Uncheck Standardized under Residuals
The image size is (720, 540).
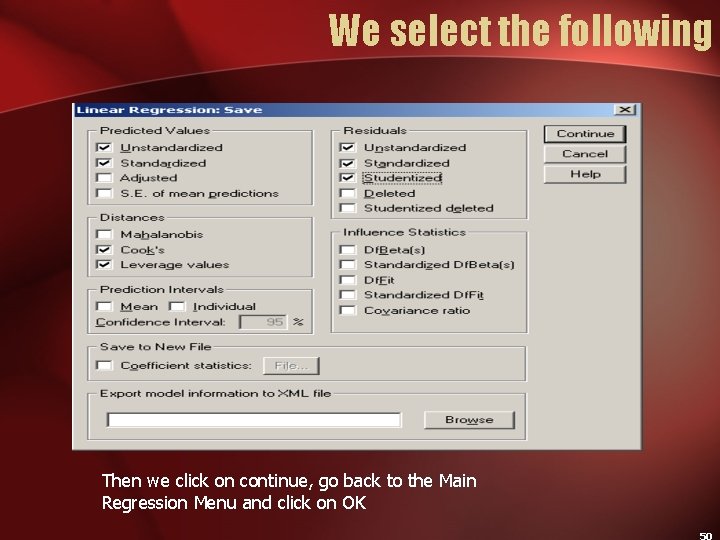(x=348, y=163)
